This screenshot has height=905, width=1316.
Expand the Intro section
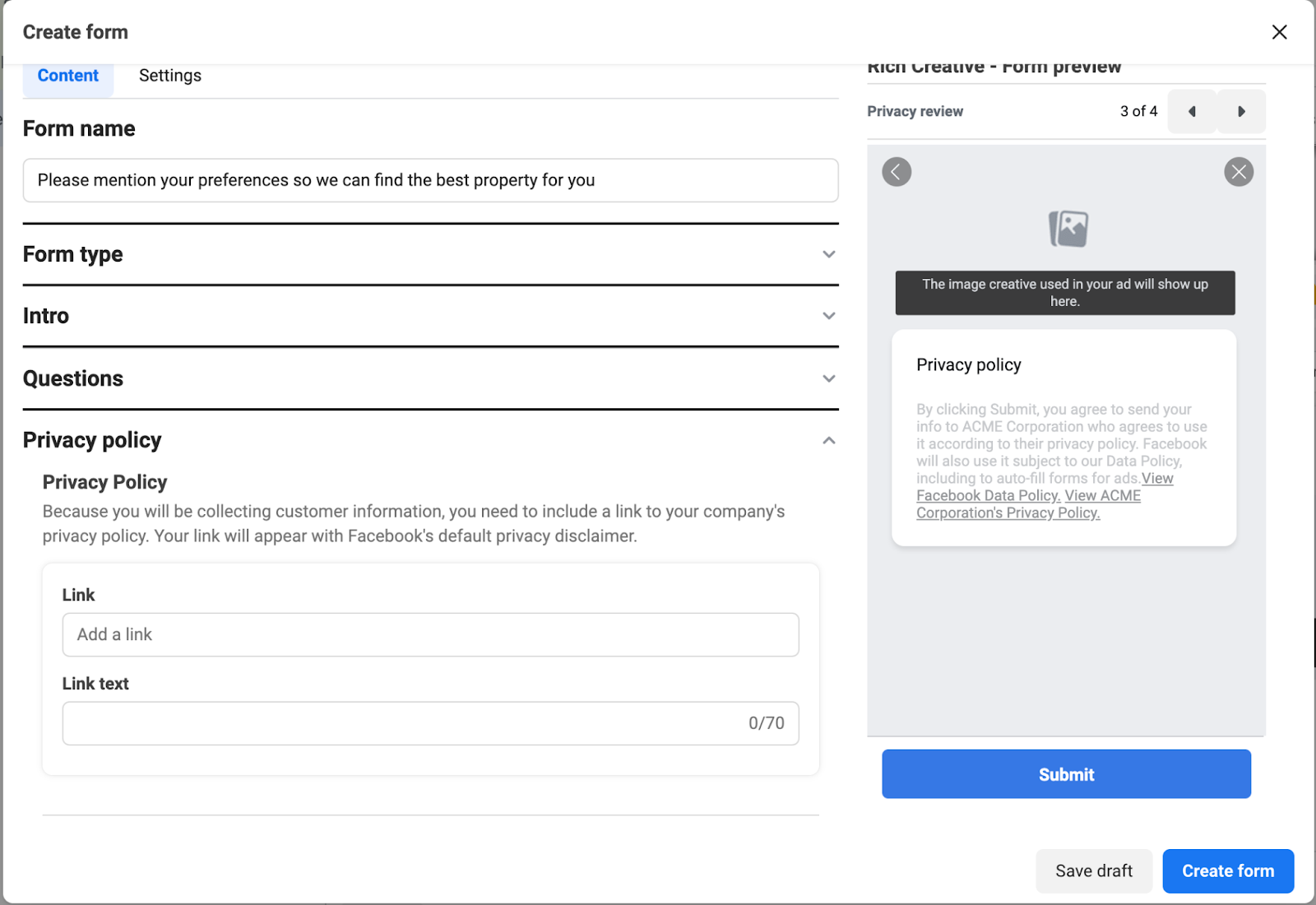[829, 316]
